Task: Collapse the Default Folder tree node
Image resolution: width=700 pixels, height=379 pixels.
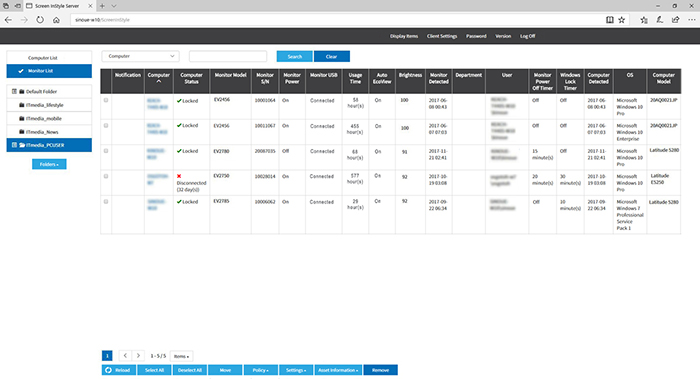Action: pos(14,91)
